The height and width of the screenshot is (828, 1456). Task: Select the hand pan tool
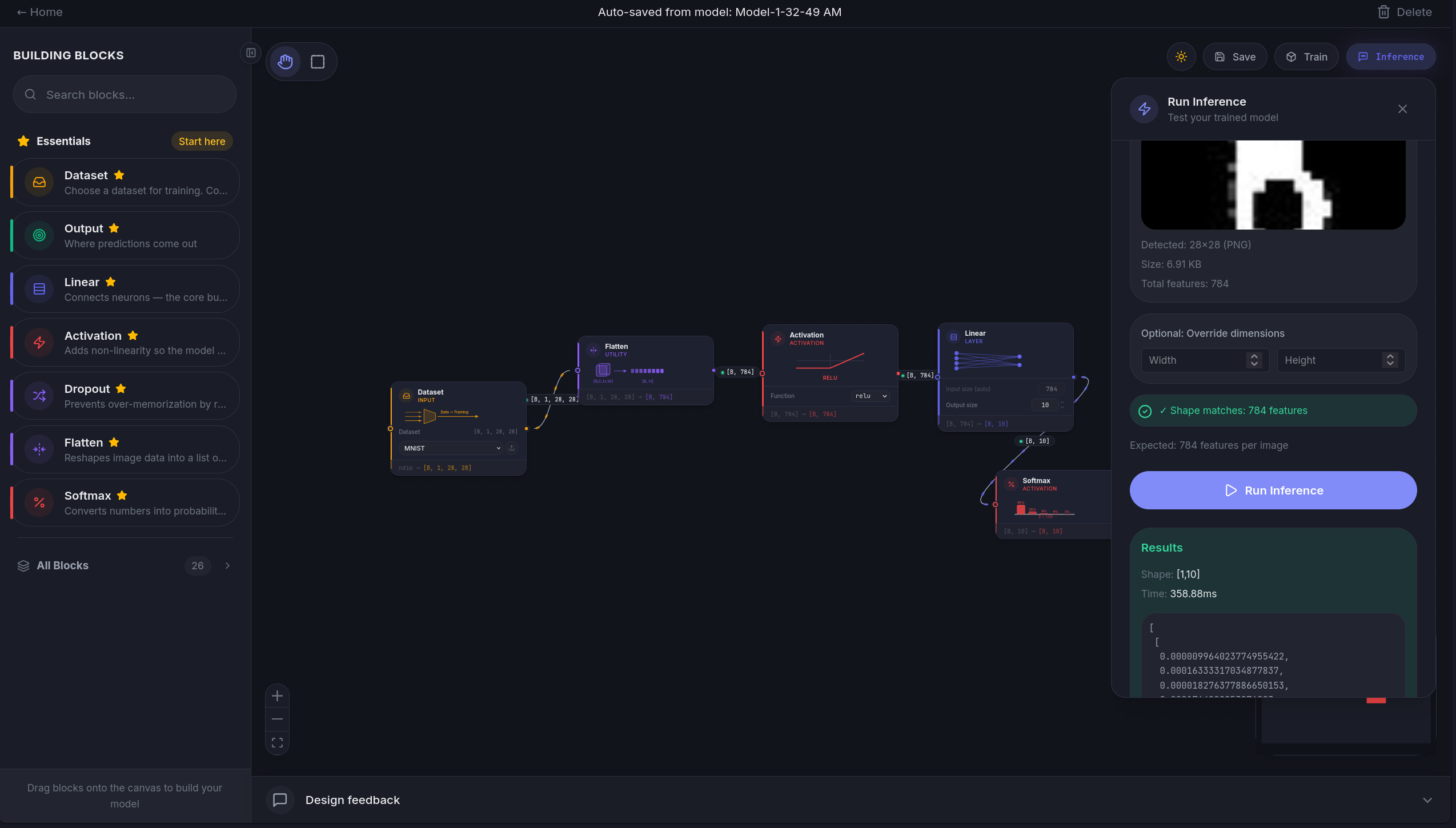tap(285, 62)
